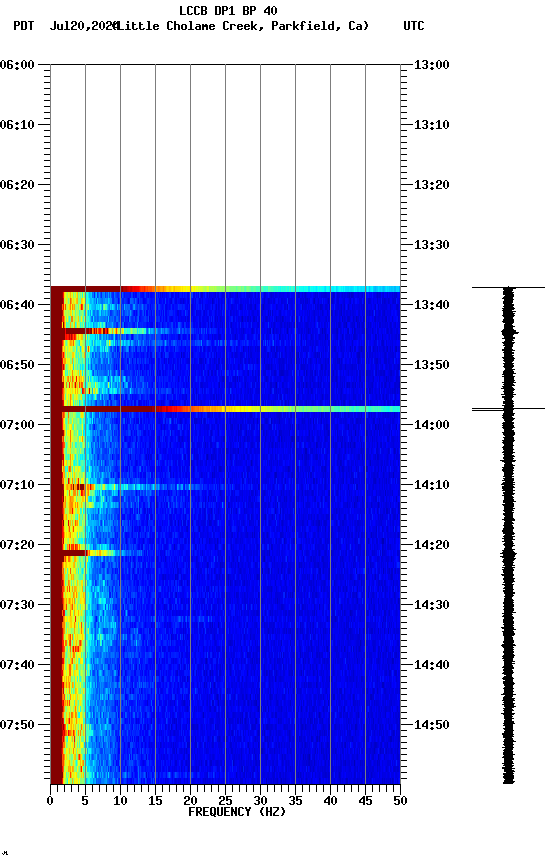Click the '06:10' PDT time label

(17, 125)
